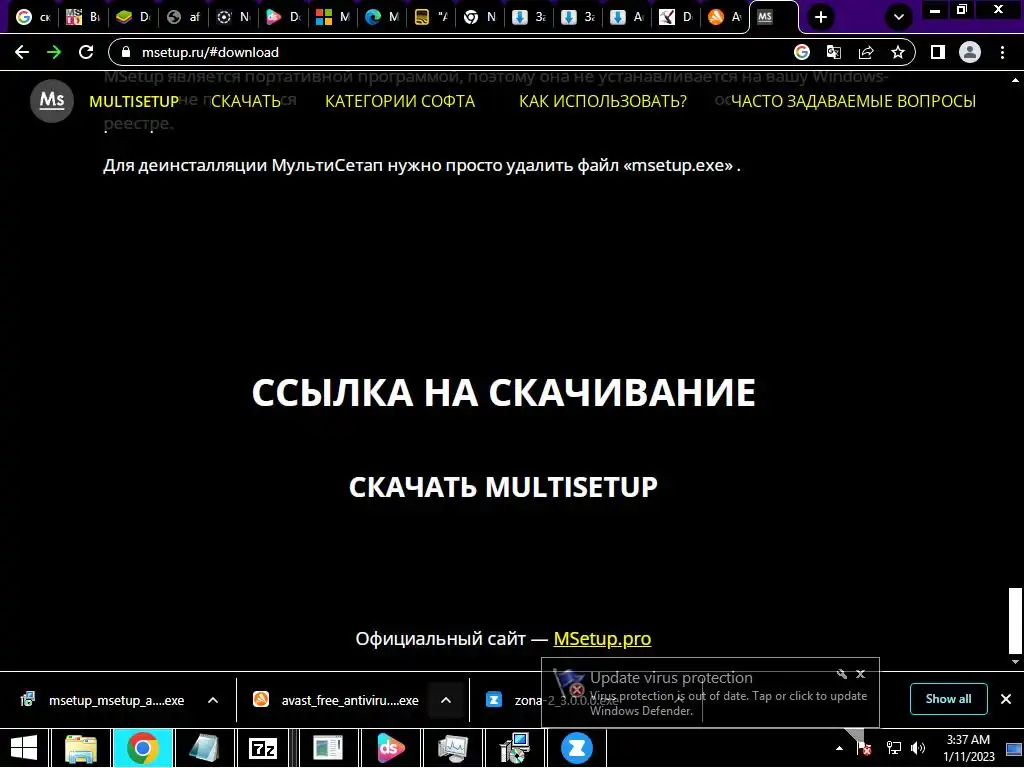Open the Windows Start menu

pyautogui.click(x=24, y=748)
